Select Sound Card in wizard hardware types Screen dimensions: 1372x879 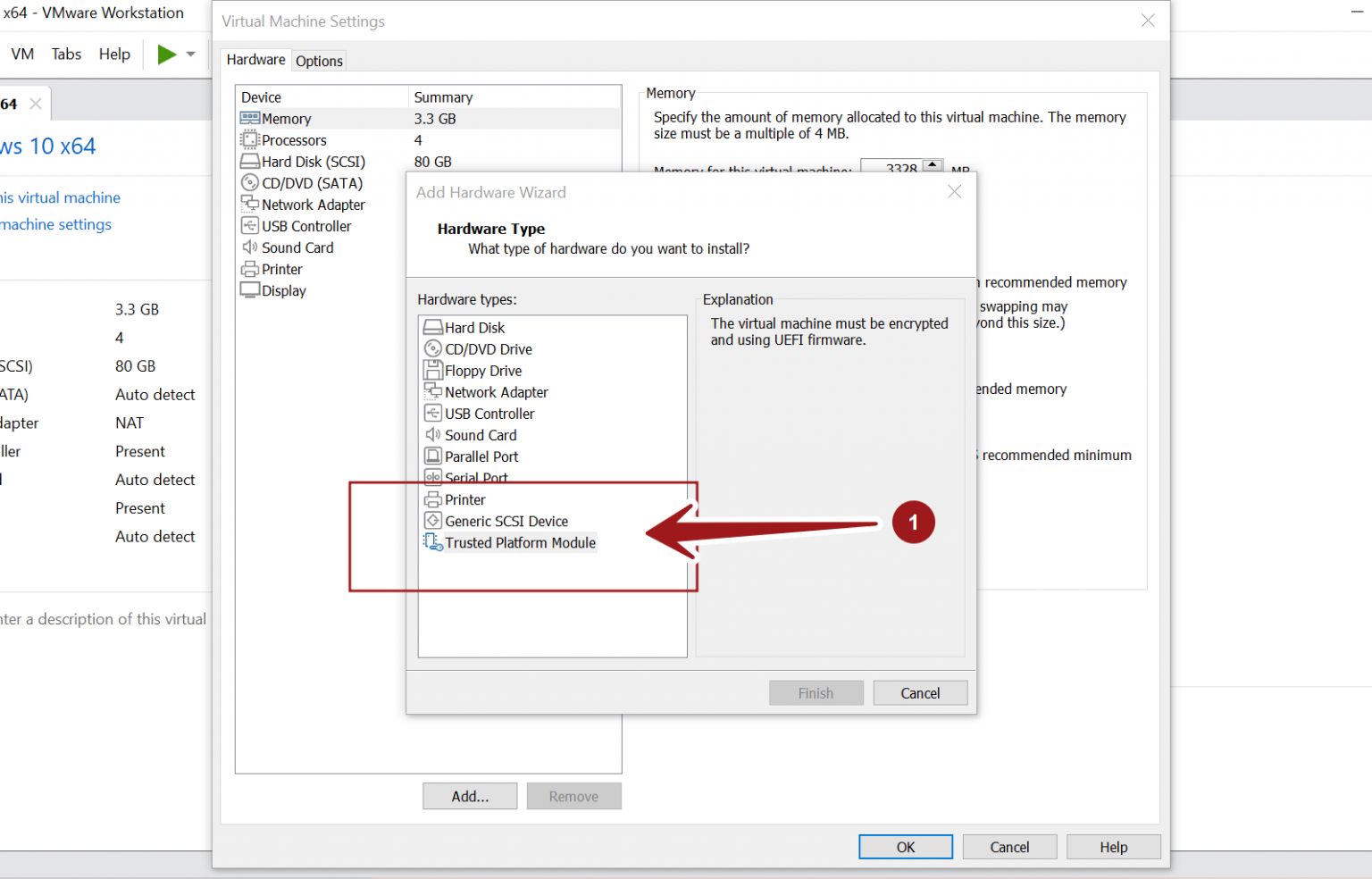tap(480, 436)
